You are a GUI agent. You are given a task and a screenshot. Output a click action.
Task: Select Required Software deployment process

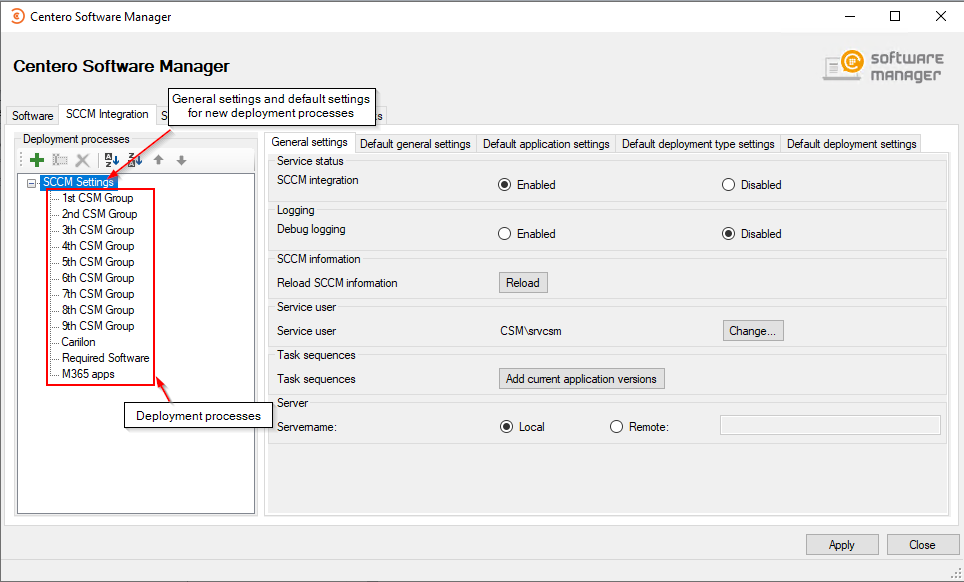[105, 358]
